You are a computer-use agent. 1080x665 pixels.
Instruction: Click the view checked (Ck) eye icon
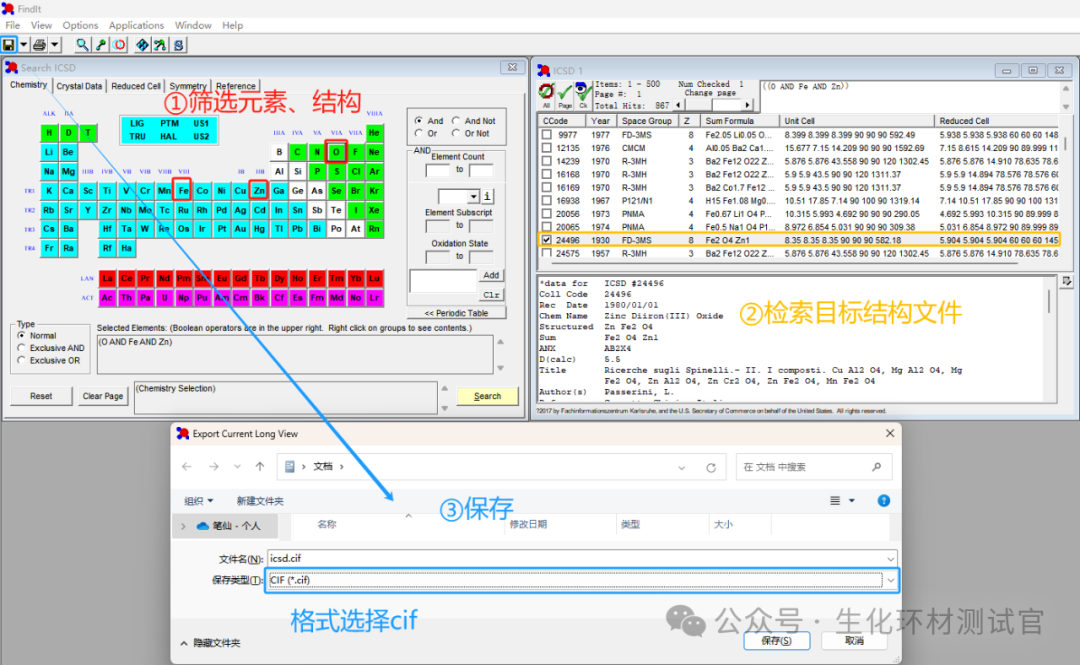(x=583, y=94)
